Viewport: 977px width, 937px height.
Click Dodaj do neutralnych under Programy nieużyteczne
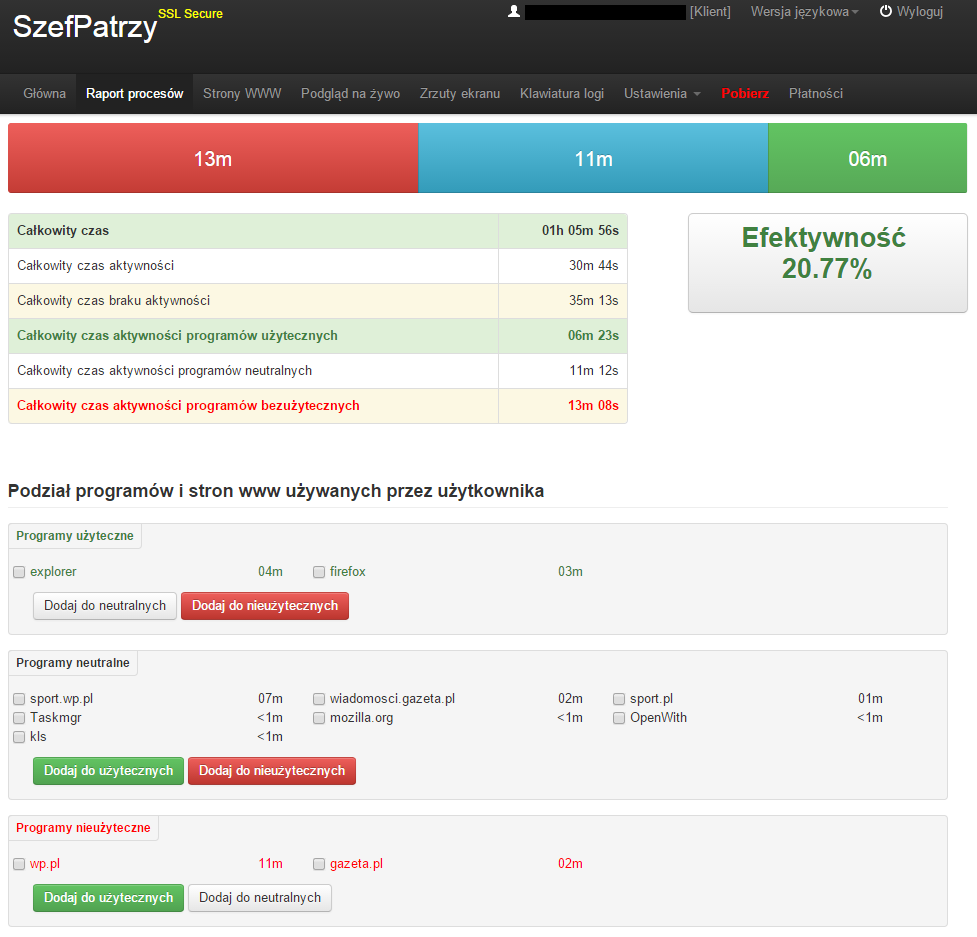pyautogui.click(x=260, y=898)
